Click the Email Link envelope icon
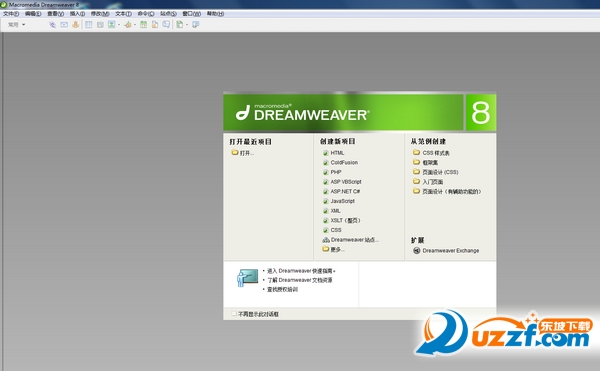Viewport: 600px width, 371px height. tap(64, 24)
